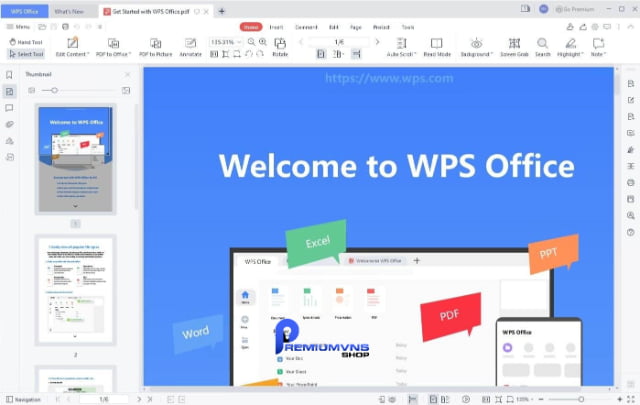Click the Search icon in the toolbar
Viewport: 640px width, 405px height.
click(542, 45)
